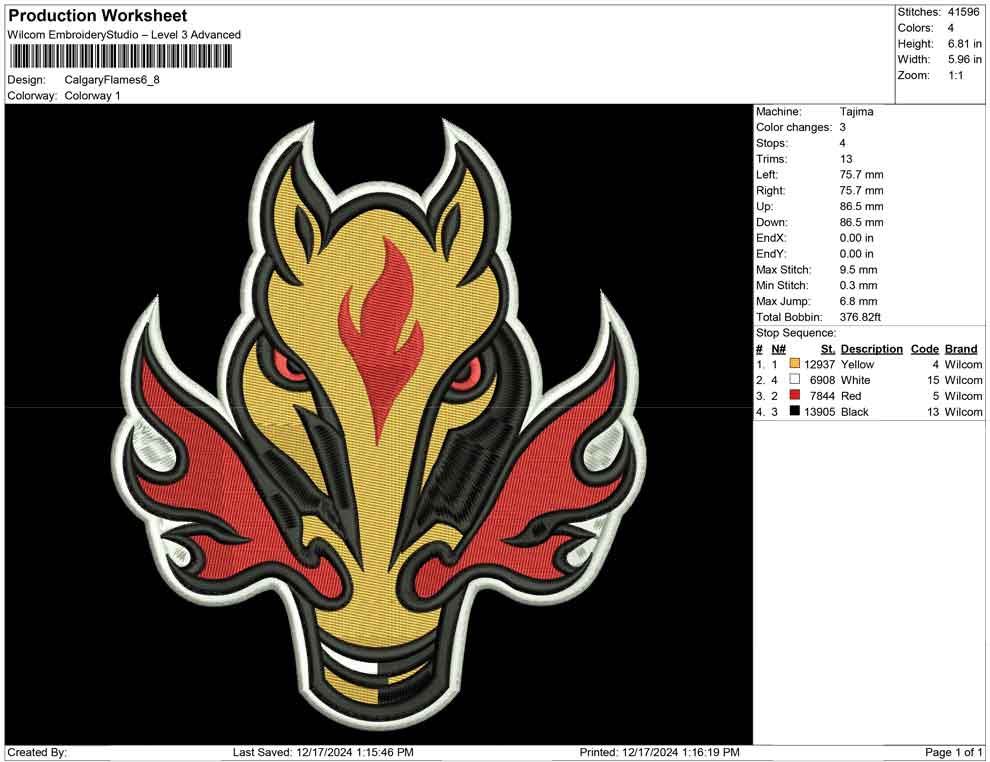
Task: Click the Width value '5.96 in'
Action: pyautogui.click(x=964, y=59)
